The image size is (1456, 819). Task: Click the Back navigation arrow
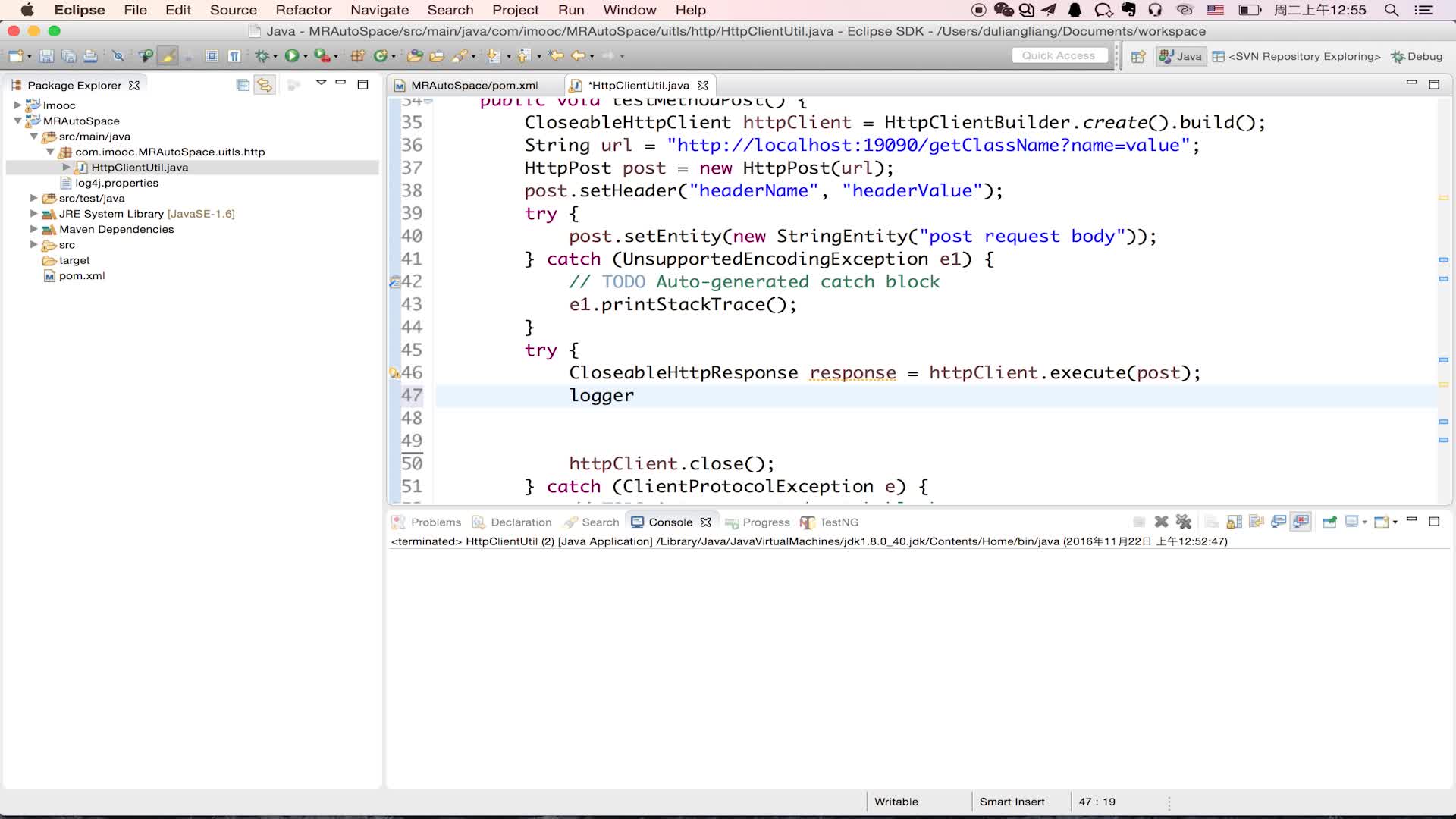coord(579,56)
